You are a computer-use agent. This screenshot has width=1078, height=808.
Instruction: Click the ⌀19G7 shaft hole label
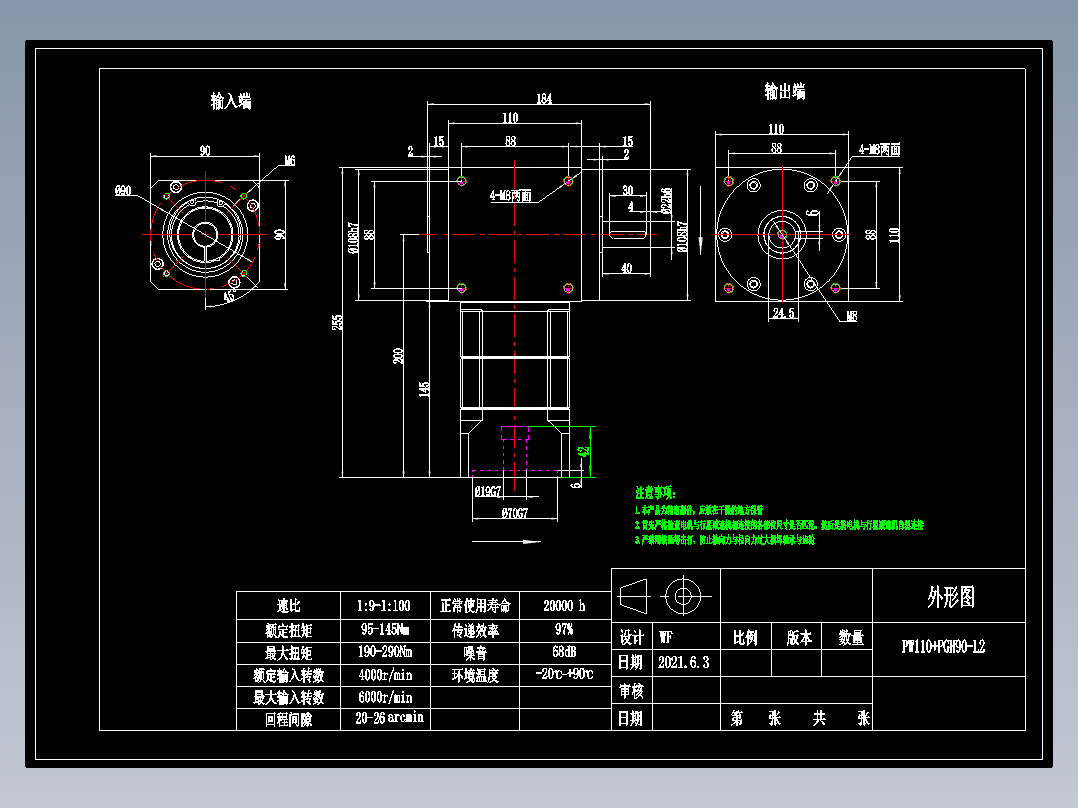click(486, 491)
